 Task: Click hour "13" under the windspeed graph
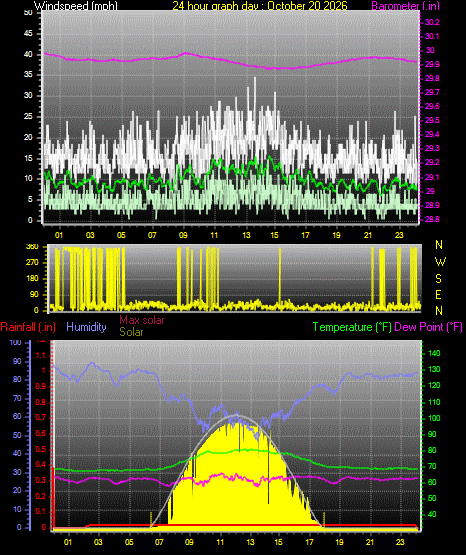(x=246, y=235)
